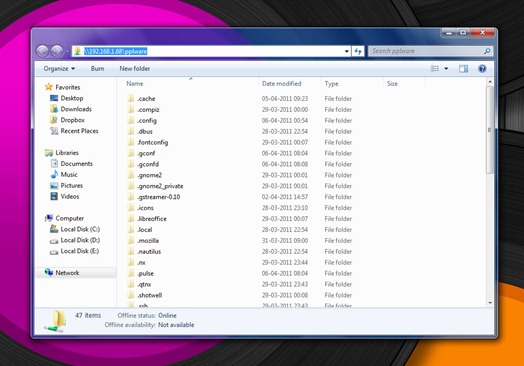Open the Documents library
Screen dimensions: 524x366
pyautogui.click(x=76, y=163)
